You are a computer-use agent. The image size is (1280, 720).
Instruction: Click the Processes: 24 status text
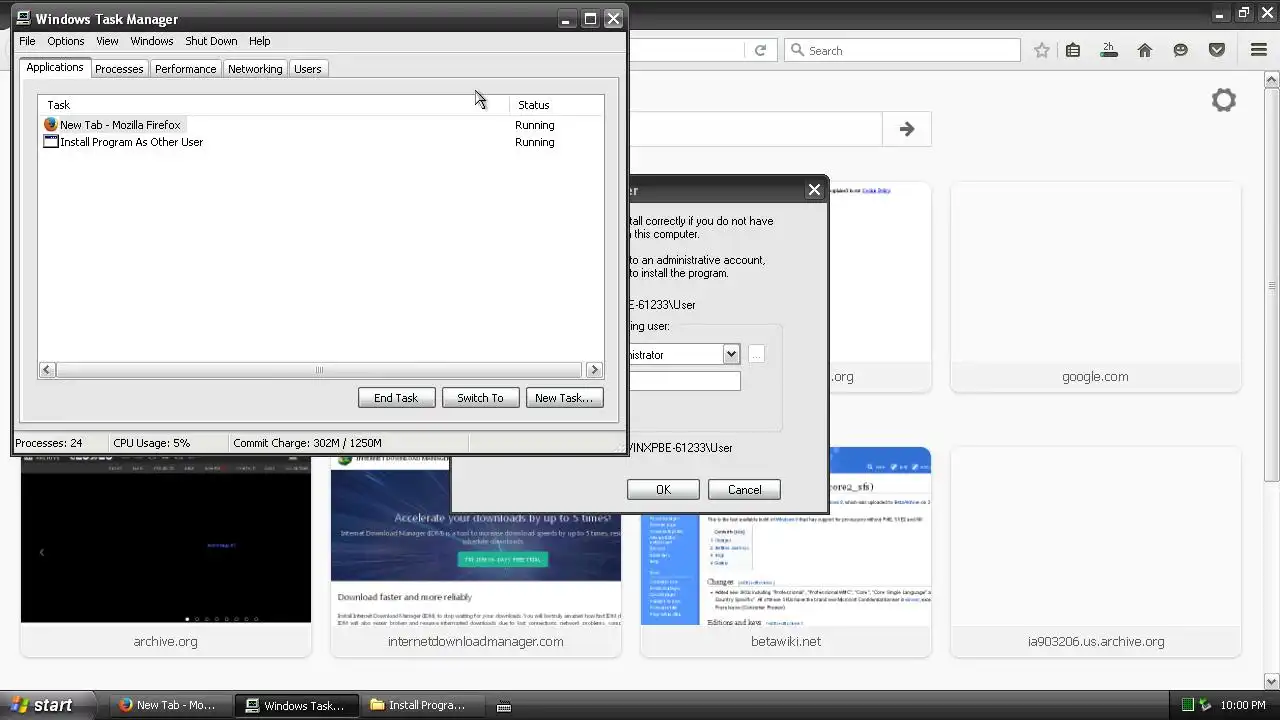pos(49,443)
